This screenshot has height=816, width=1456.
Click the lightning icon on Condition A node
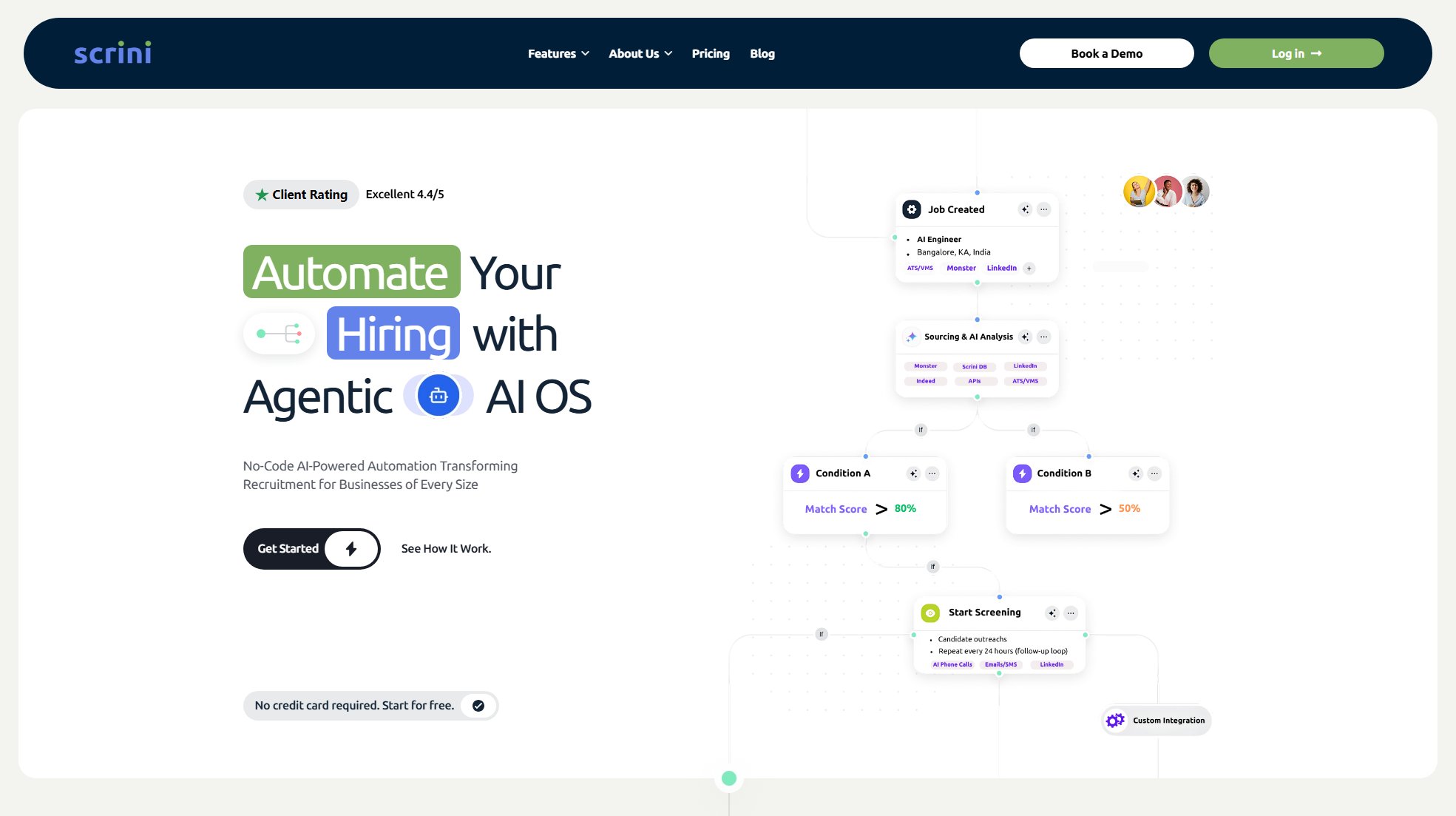(x=801, y=473)
